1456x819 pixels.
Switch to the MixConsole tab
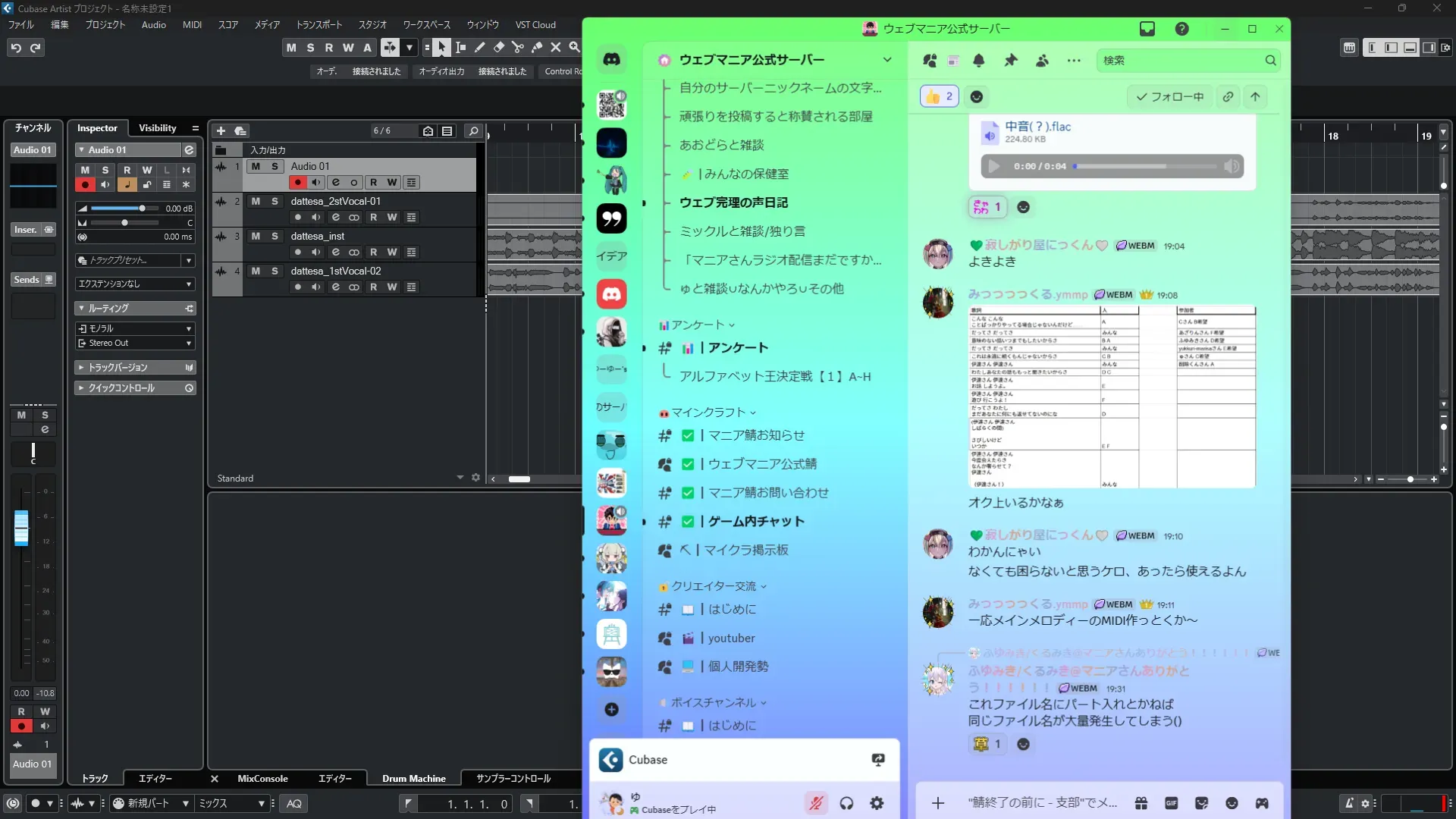(262, 778)
